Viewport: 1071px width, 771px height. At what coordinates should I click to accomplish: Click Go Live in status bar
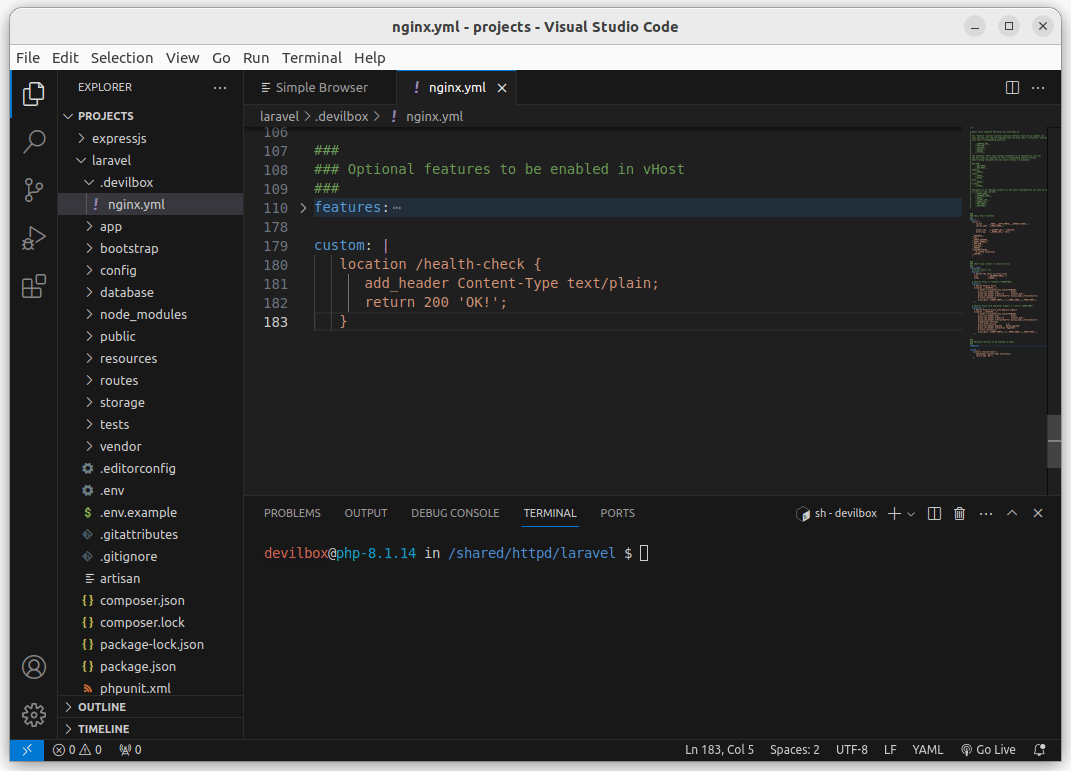pyautogui.click(x=988, y=749)
